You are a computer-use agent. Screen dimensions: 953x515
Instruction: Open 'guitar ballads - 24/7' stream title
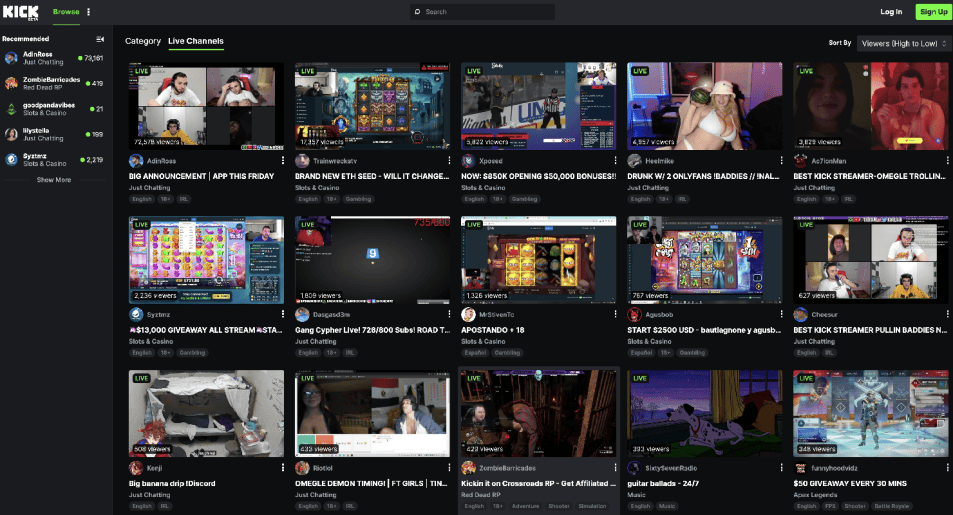click(x=663, y=483)
